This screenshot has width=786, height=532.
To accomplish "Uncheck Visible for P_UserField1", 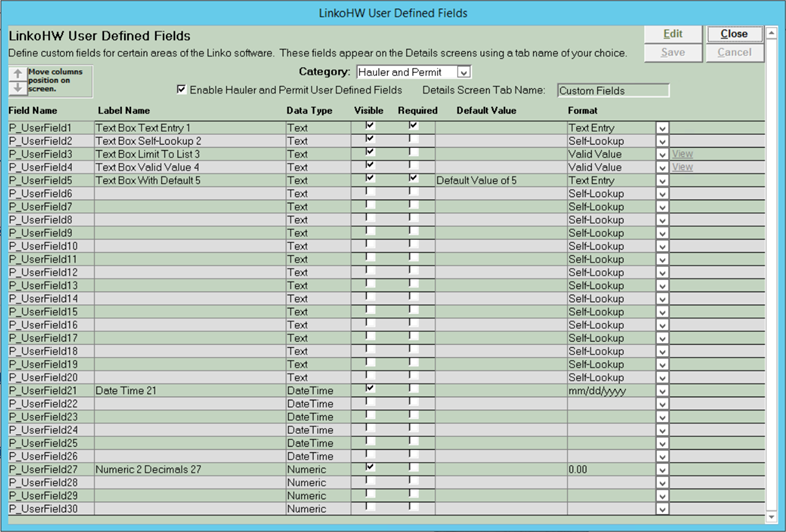I will pyautogui.click(x=370, y=125).
